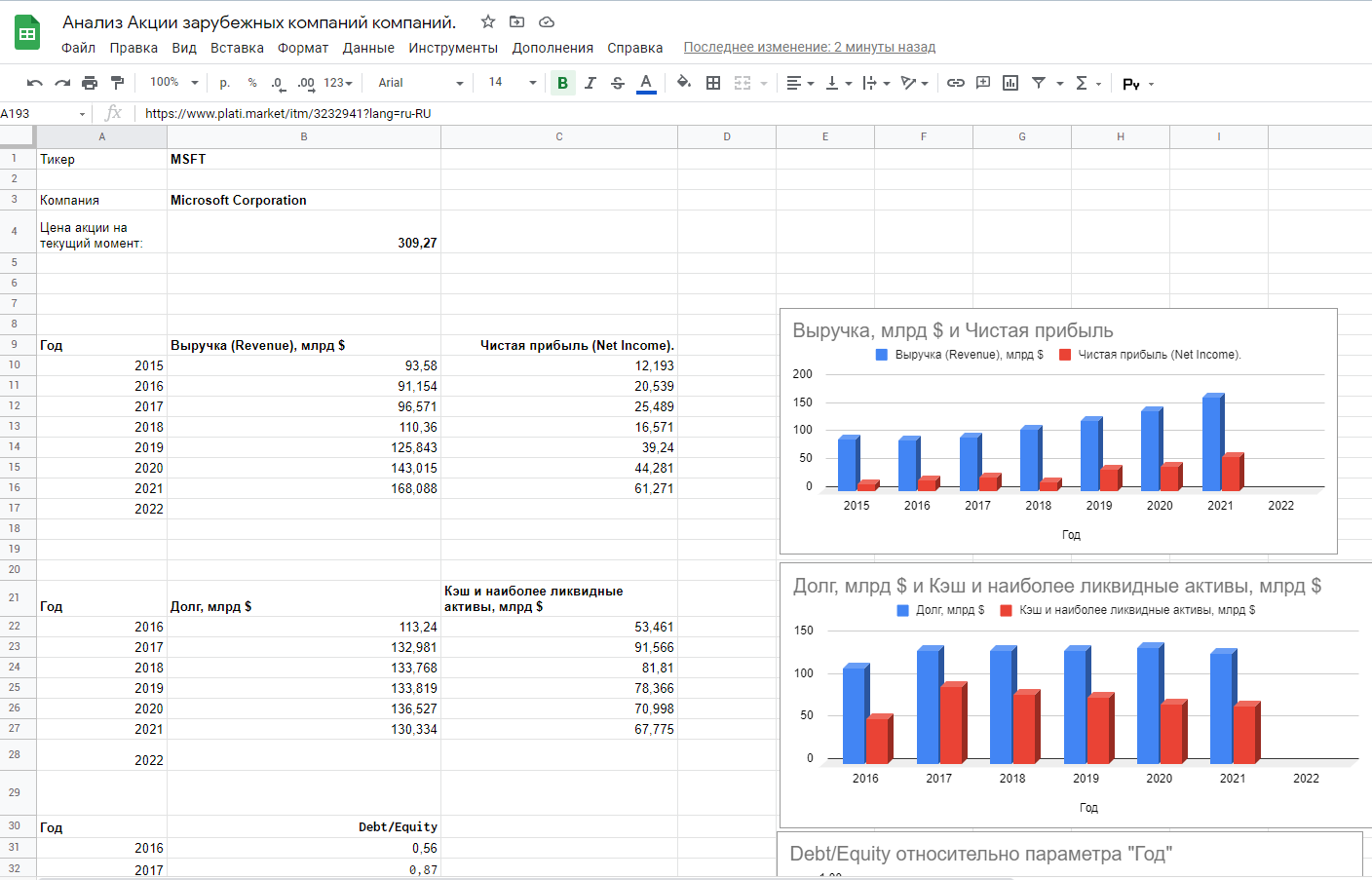Click the insert link icon
This screenshot has width=1372, height=880.
coord(956,83)
